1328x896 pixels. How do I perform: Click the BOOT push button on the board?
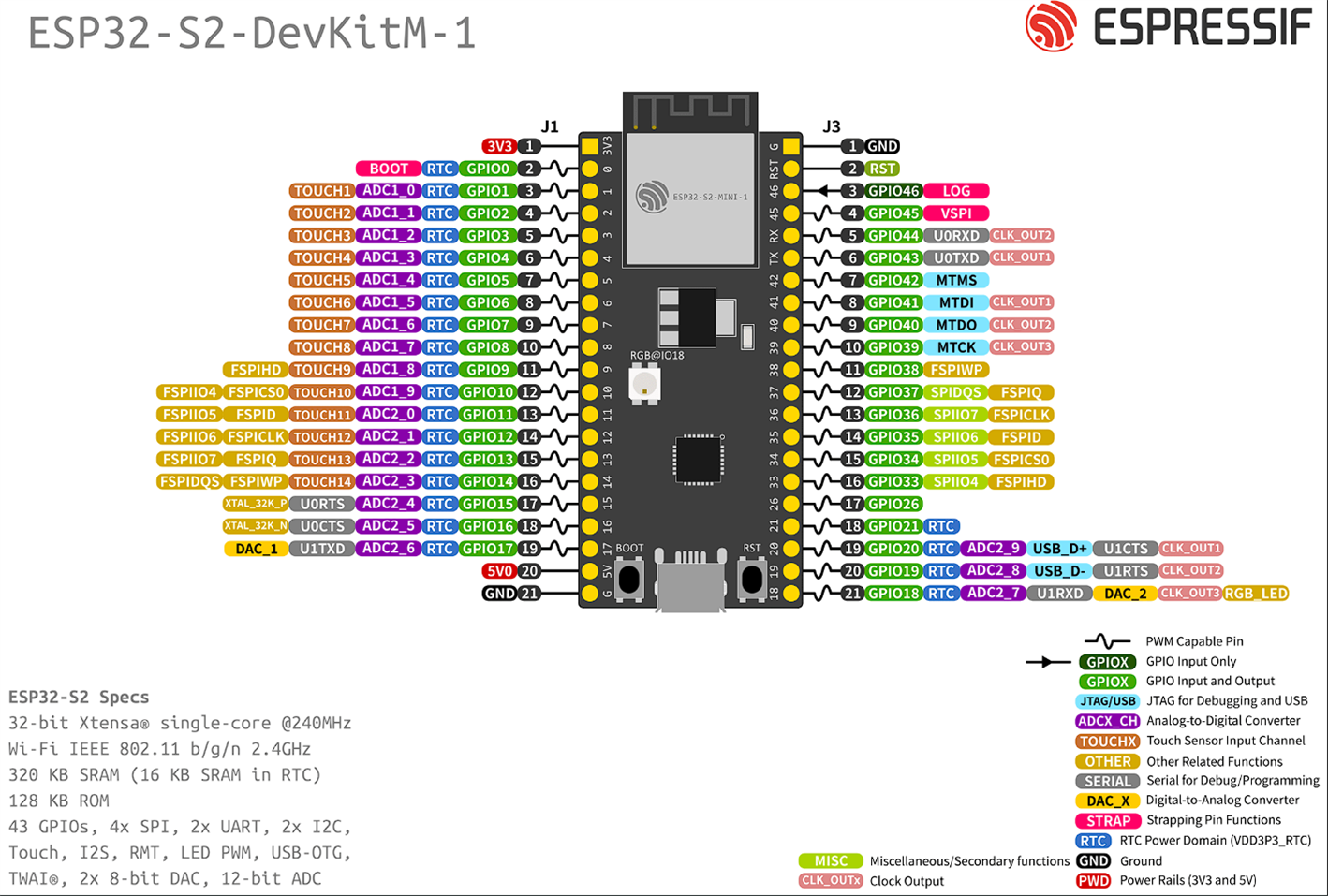click(x=629, y=579)
